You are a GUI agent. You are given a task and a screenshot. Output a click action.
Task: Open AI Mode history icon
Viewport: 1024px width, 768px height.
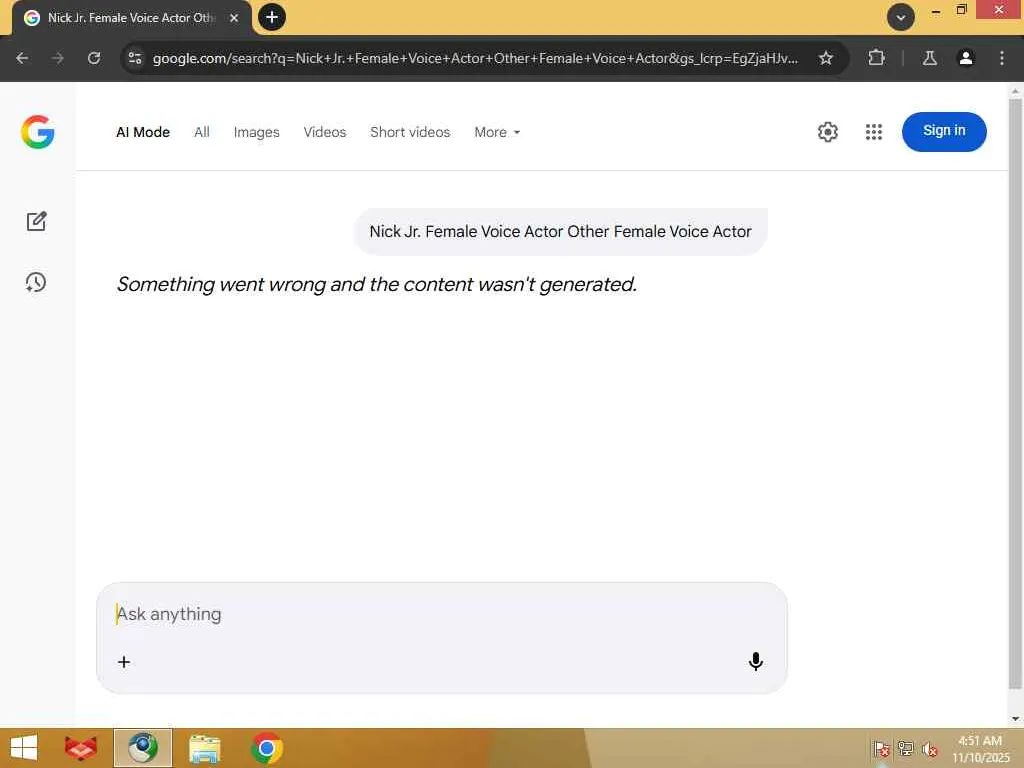pos(36,282)
